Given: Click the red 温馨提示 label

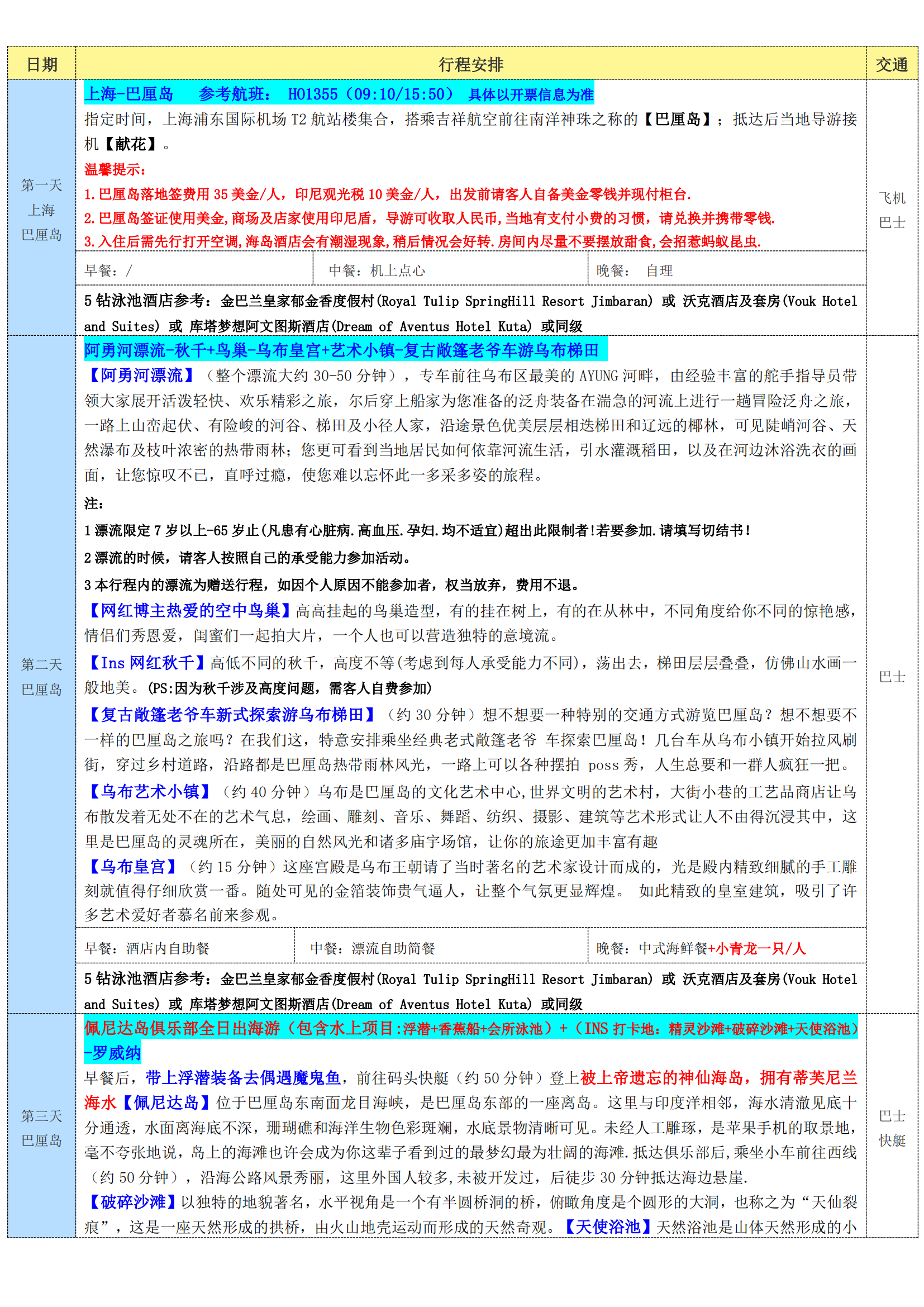Looking at the screenshot, I should click(x=116, y=169).
